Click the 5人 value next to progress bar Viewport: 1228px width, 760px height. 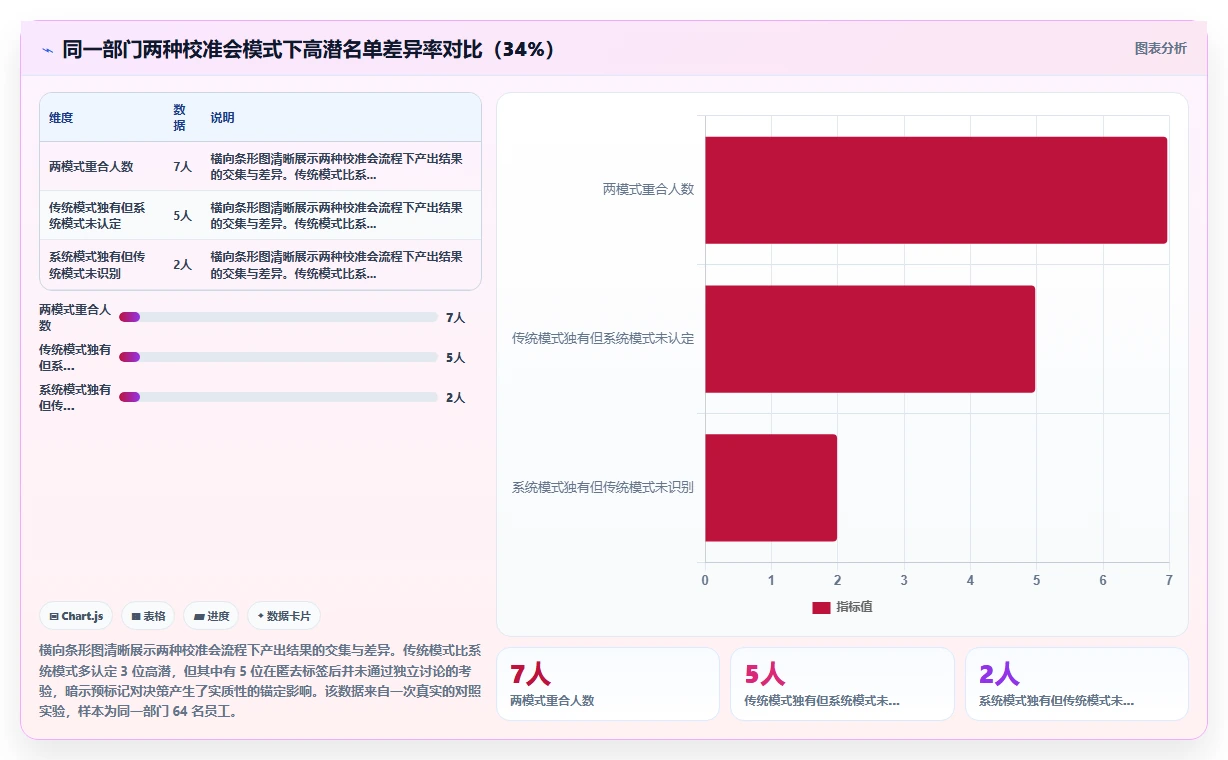(x=455, y=357)
